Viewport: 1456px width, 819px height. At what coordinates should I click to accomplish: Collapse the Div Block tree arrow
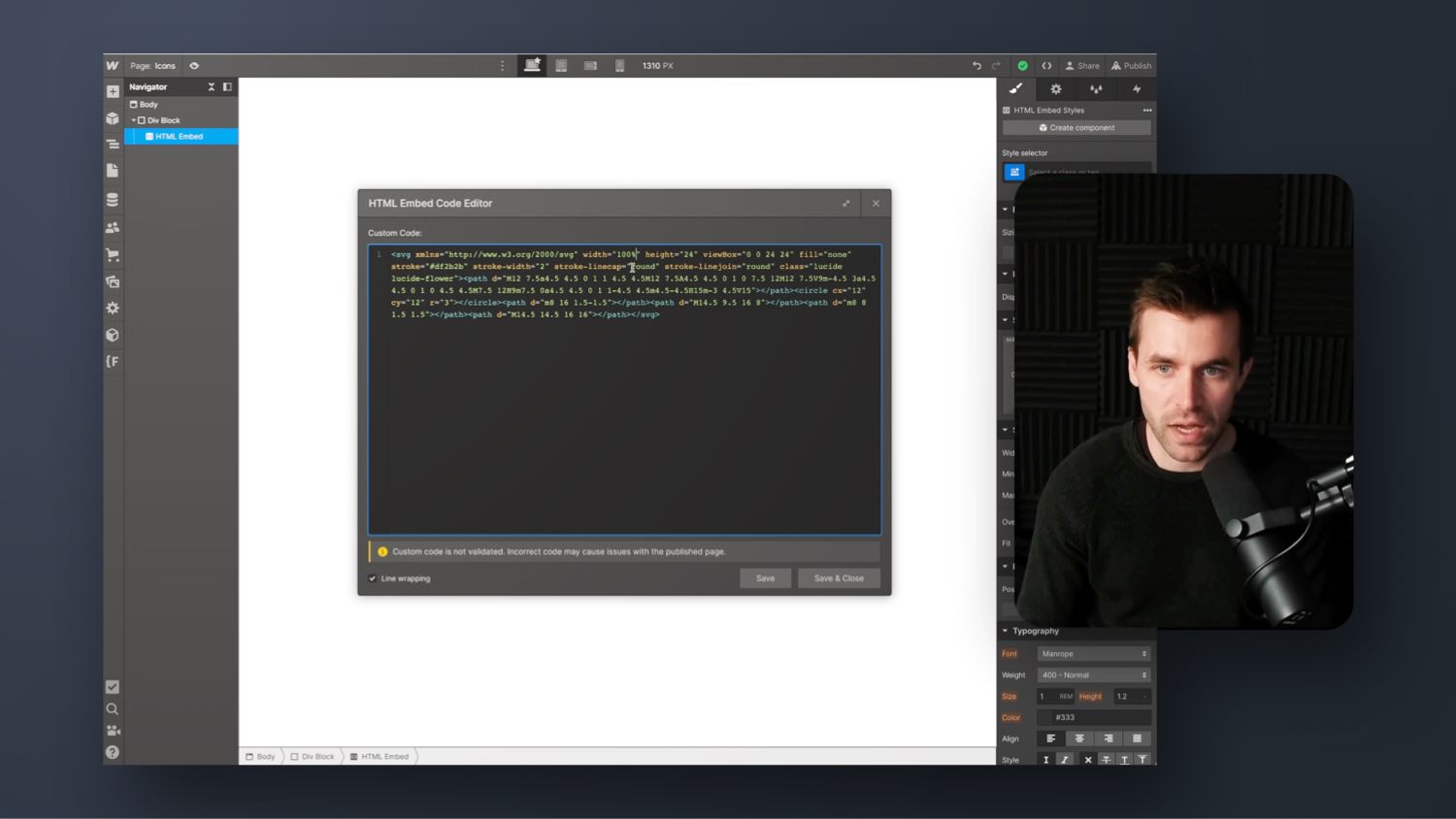[x=134, y=120]
